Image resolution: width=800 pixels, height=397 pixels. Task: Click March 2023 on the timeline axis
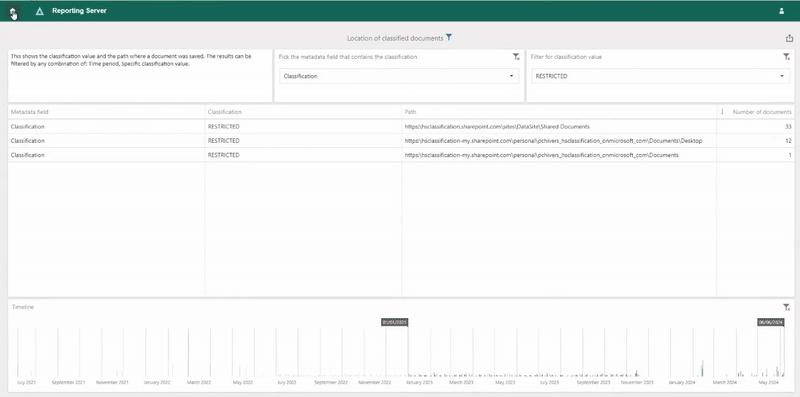point(461,382)
